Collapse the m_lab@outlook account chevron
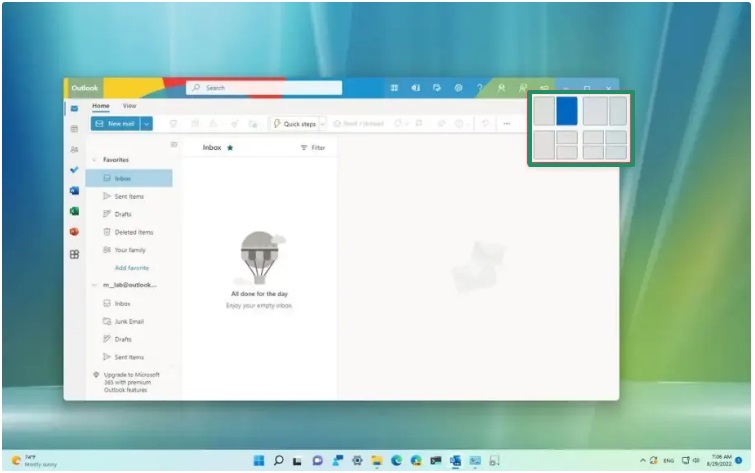 (94, 285)
